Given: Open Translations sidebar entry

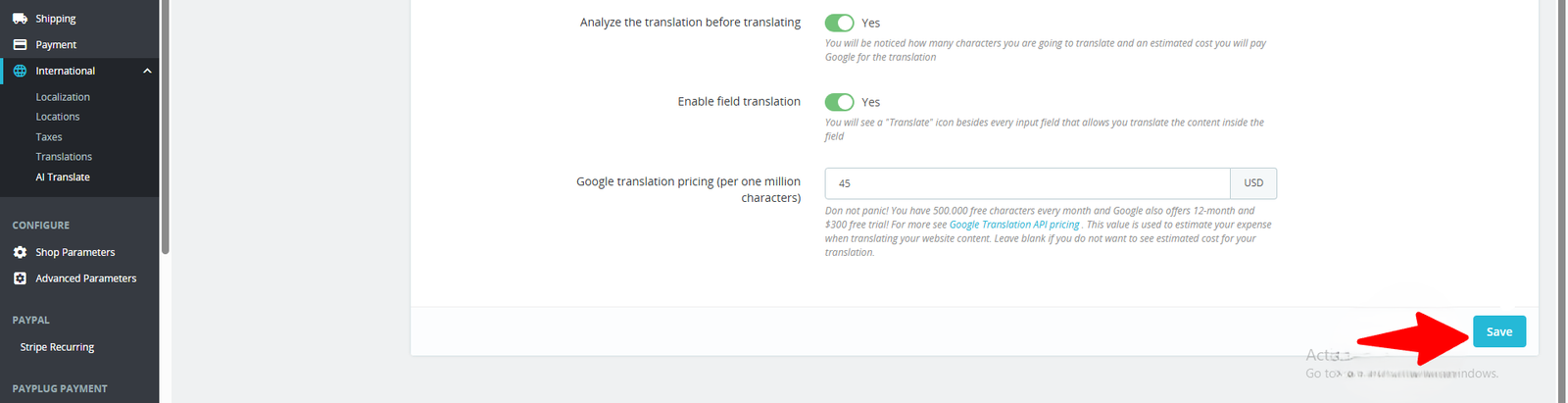Looking at the screenshot, I should pyautogui.click(x=64, y=157).
